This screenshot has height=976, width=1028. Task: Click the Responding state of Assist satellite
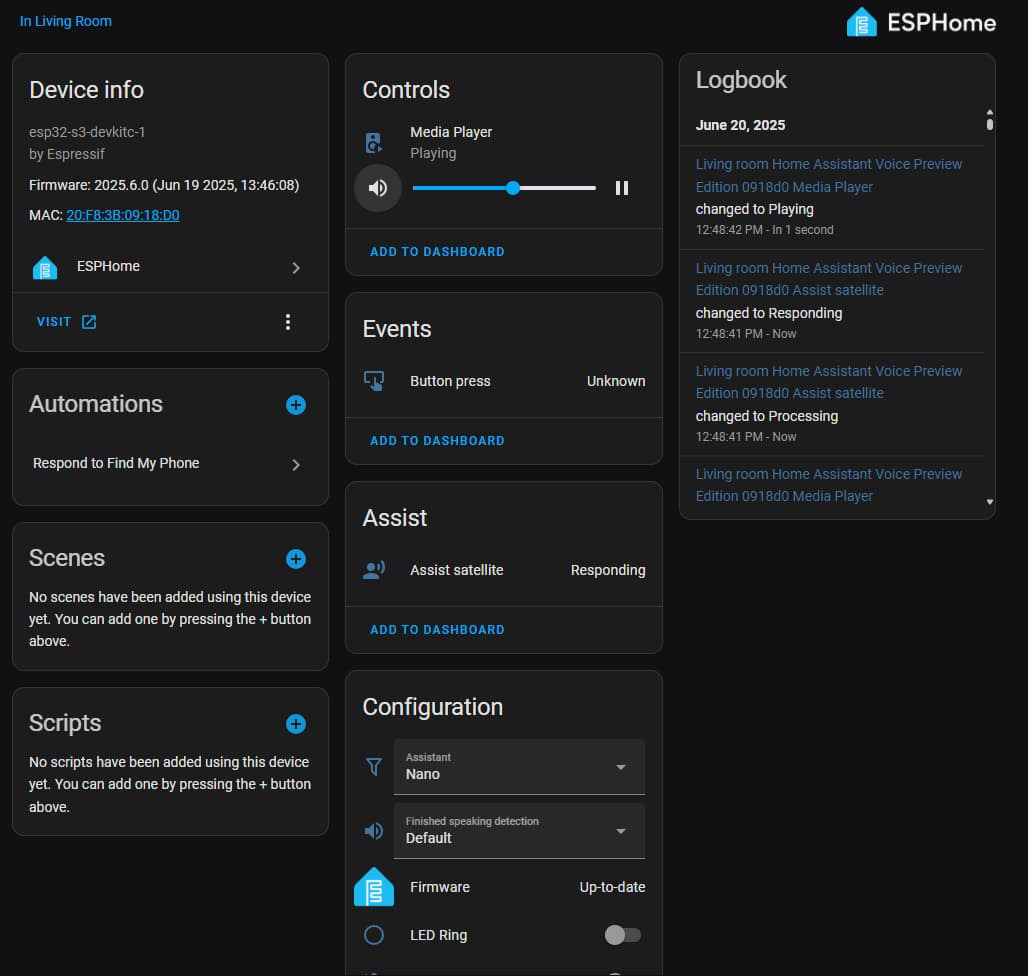[608, 570]
